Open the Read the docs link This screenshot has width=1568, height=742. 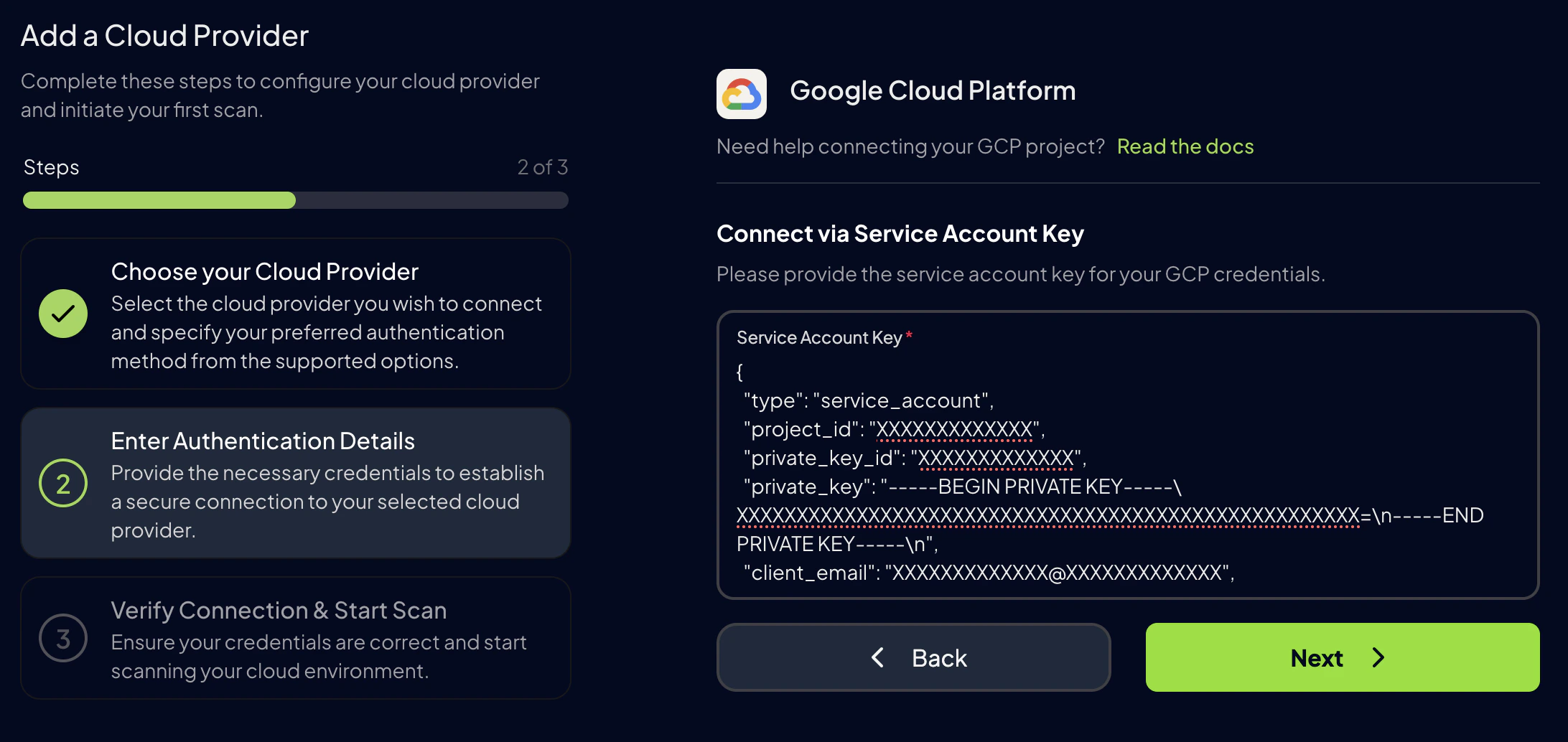pos(1185,146)
